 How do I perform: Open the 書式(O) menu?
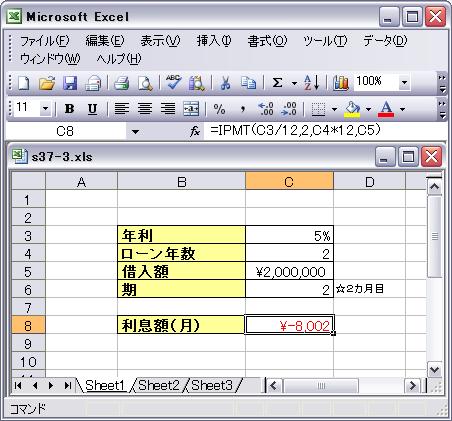tap(267, 41)
